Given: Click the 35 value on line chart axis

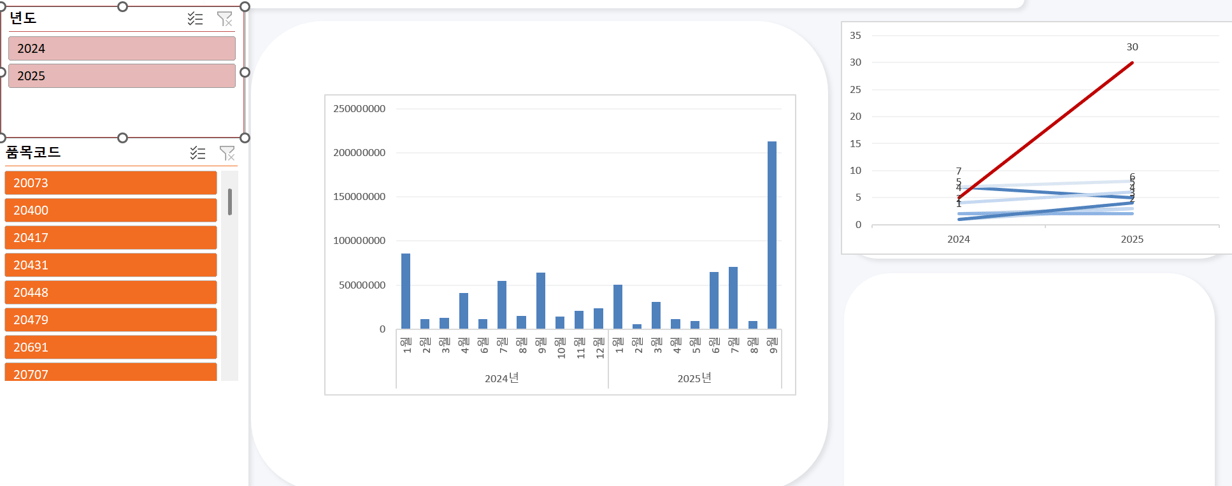Looking at the screenshot, I should tap(855, 35).
